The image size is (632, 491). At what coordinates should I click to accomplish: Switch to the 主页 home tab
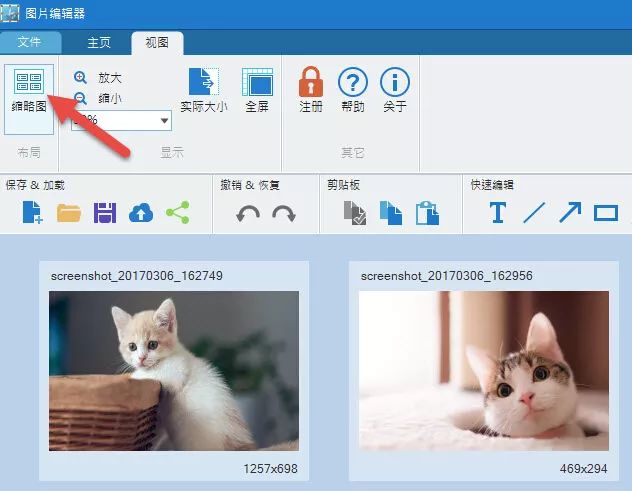[99, 43]
